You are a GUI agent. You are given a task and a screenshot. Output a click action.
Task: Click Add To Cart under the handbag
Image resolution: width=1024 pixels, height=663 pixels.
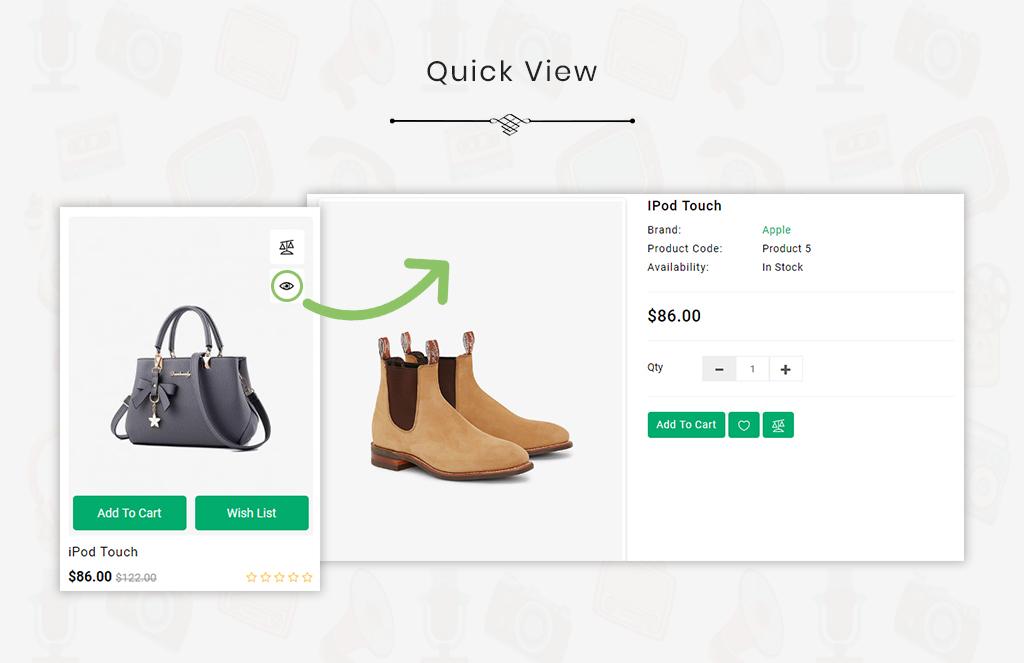coord(129,513)
